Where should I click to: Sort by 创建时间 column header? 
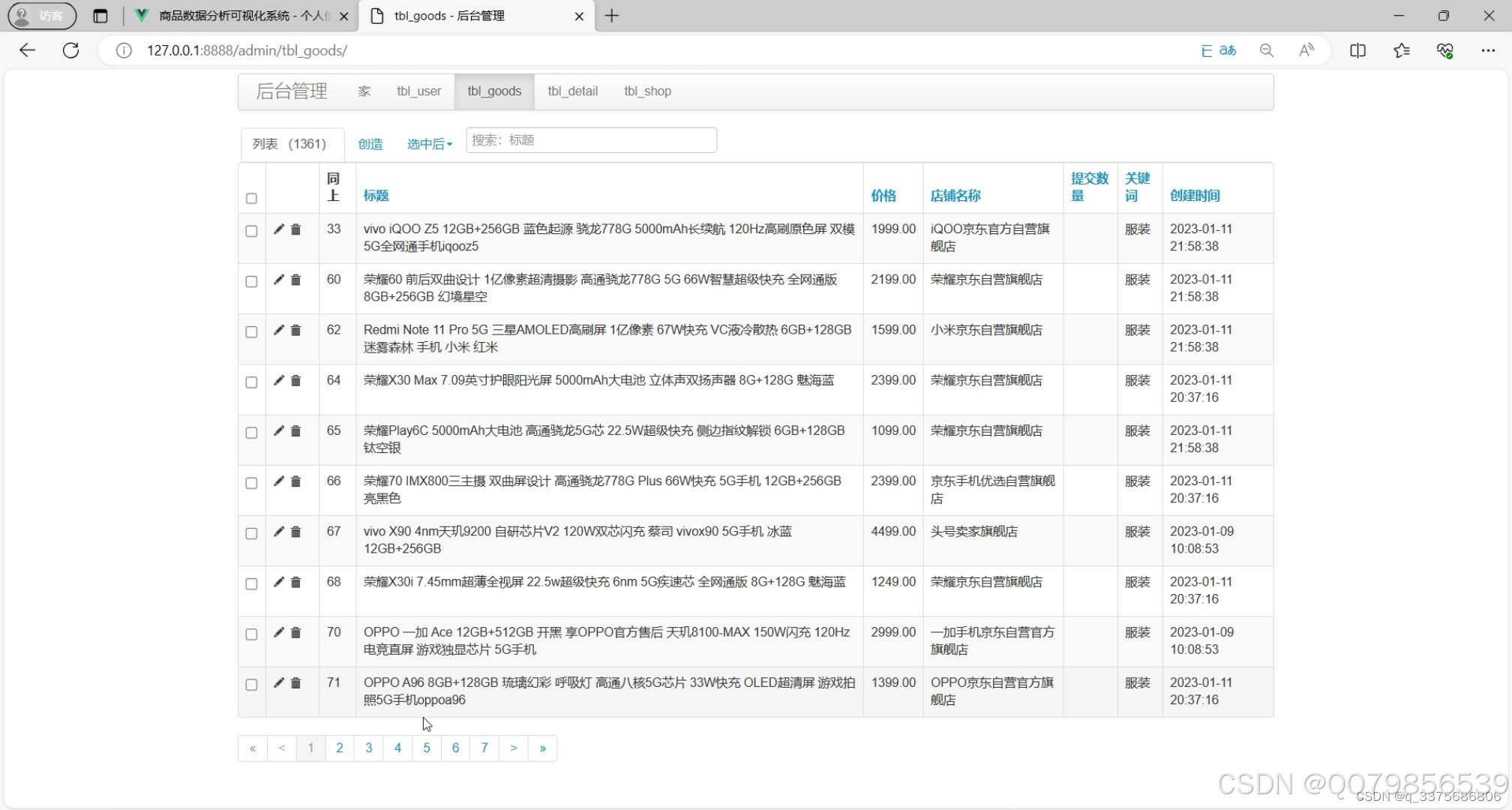coord(1195,196)
